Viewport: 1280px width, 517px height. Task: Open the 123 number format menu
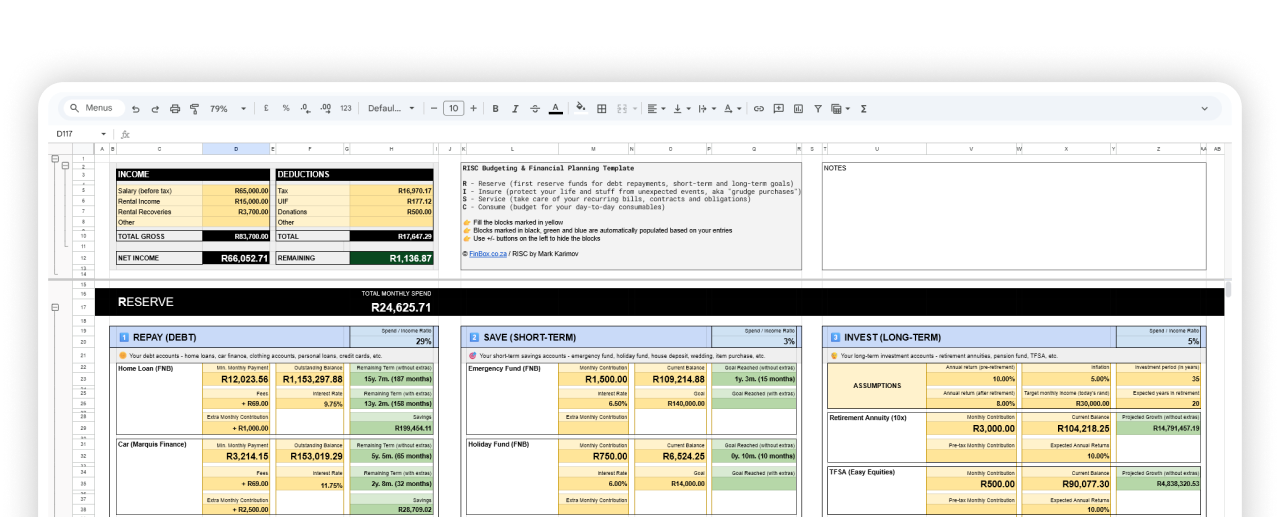(346, 108)
